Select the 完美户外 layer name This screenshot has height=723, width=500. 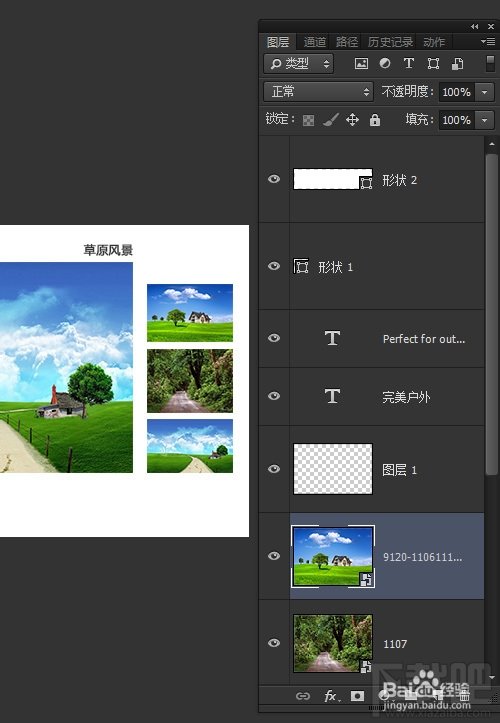click(406, 397)
